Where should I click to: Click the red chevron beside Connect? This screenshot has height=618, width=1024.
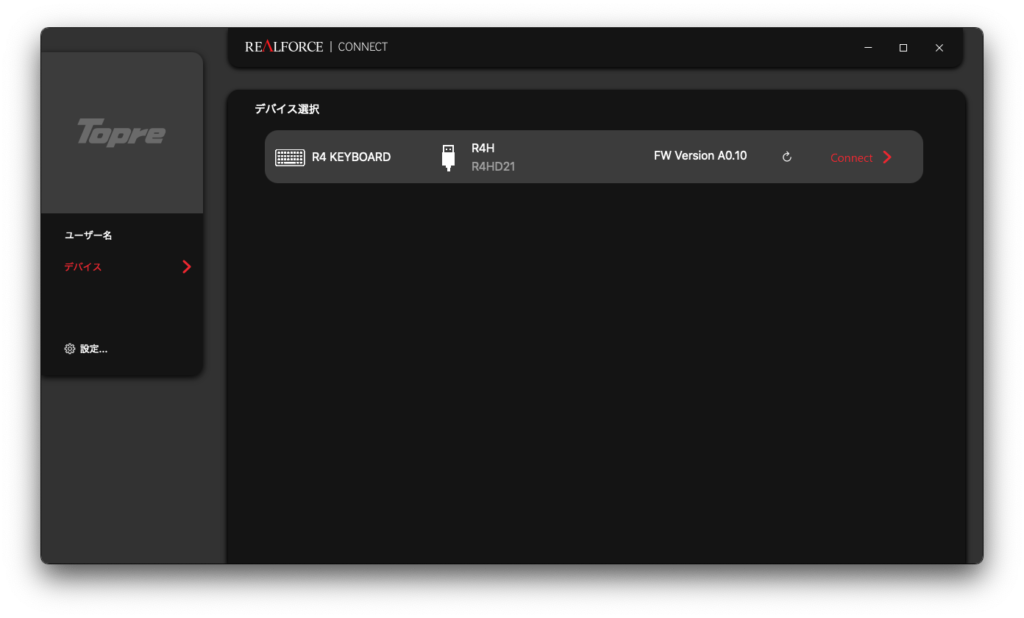tap(887, 157)
